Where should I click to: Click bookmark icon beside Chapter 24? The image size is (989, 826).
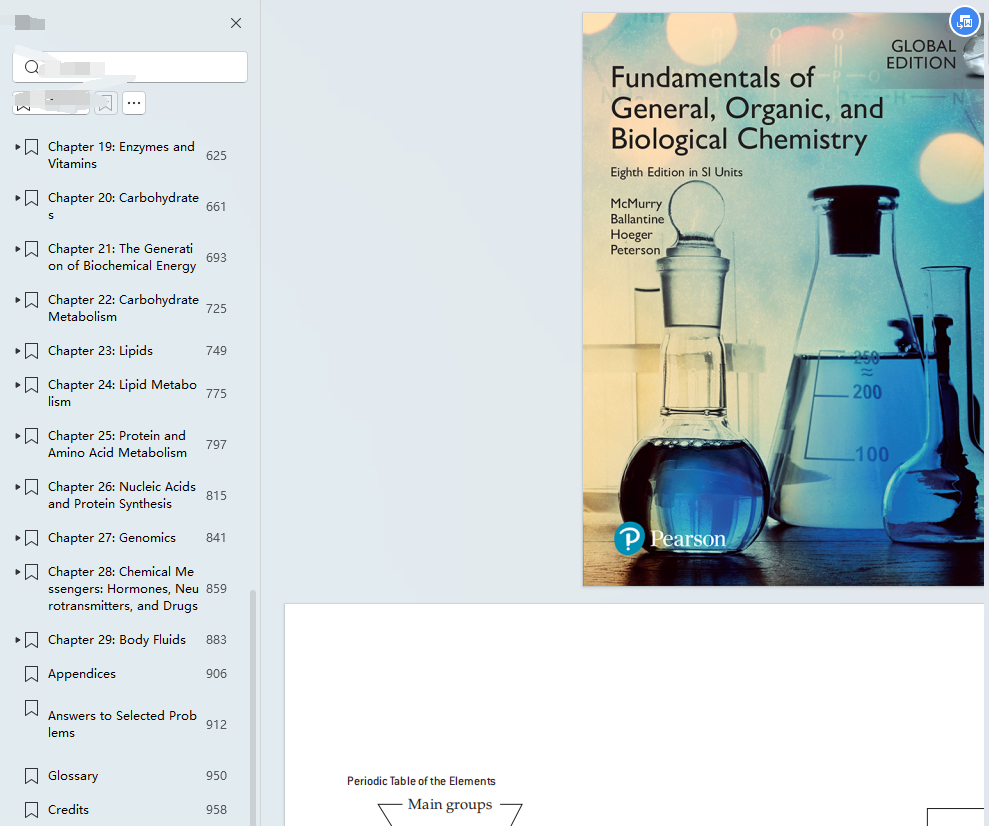tap(32, 386)
